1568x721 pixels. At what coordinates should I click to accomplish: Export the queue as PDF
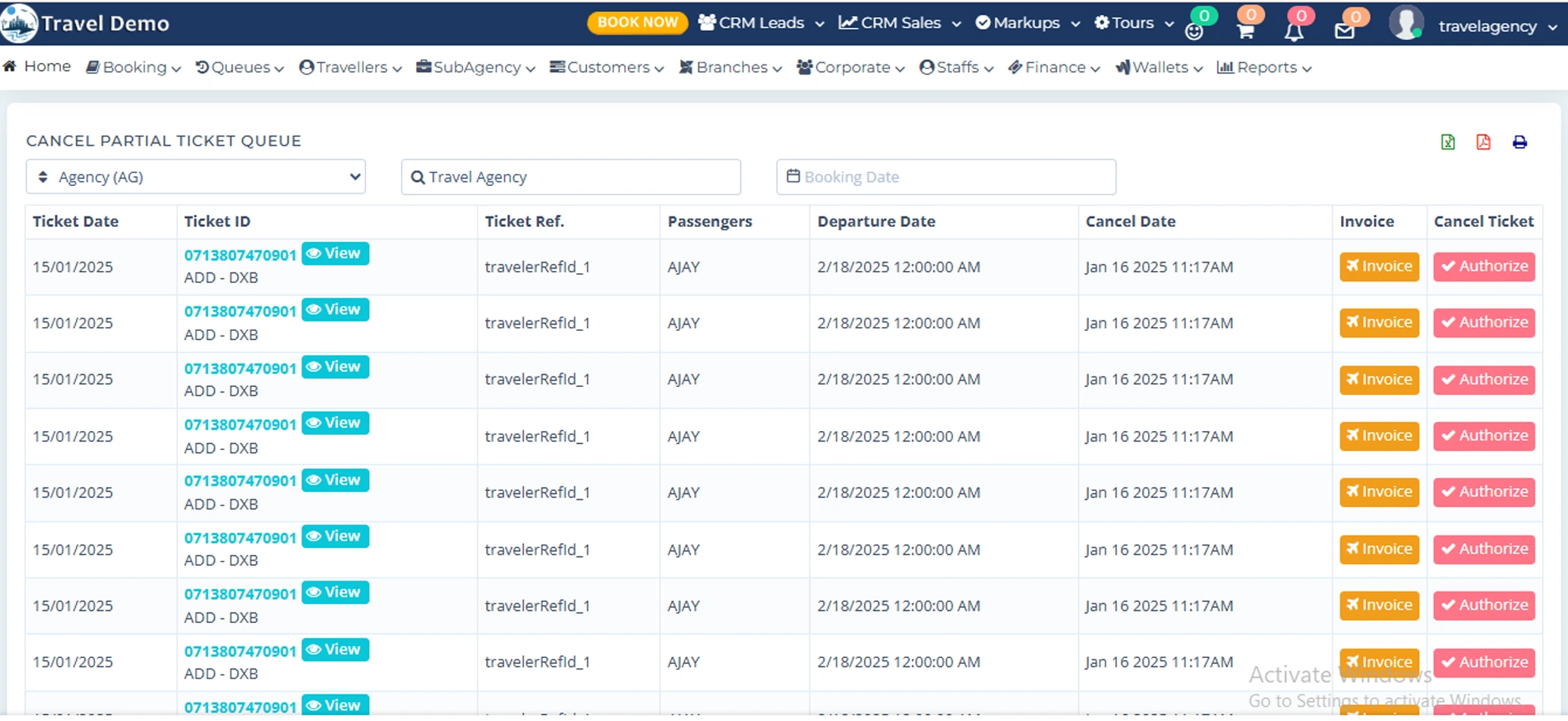point(1484,142)
